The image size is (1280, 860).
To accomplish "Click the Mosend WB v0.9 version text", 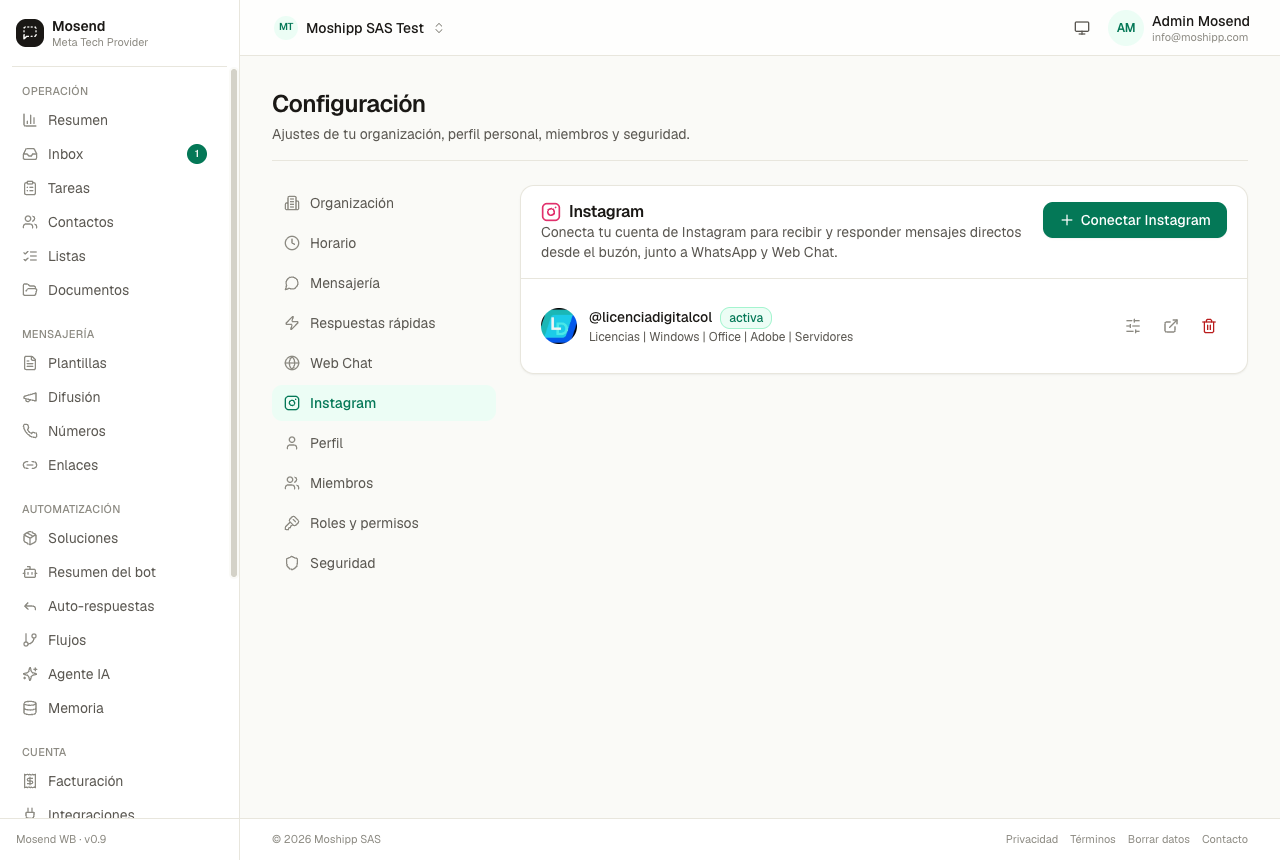I will pyautogui.click(x=61, y=839).
